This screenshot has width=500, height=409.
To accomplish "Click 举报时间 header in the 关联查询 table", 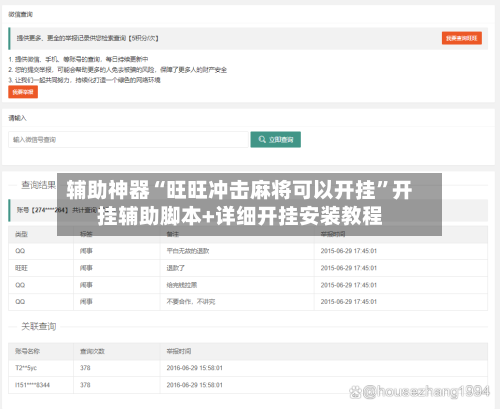I will pos(179,351).
